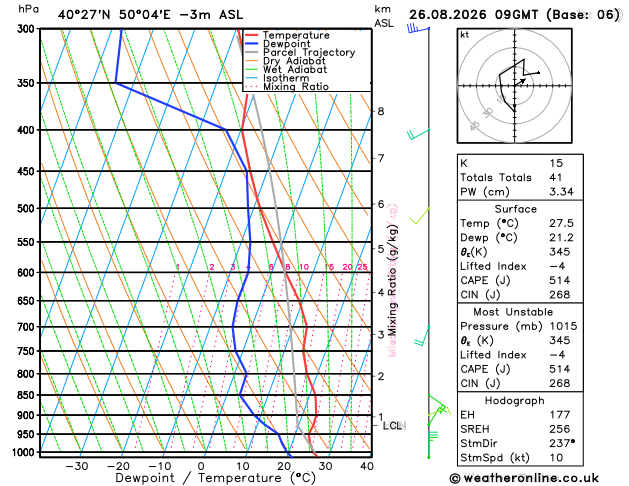Click the 950 hPa pressure label
Screen dimensions: 629x486
tap(28, 434)
